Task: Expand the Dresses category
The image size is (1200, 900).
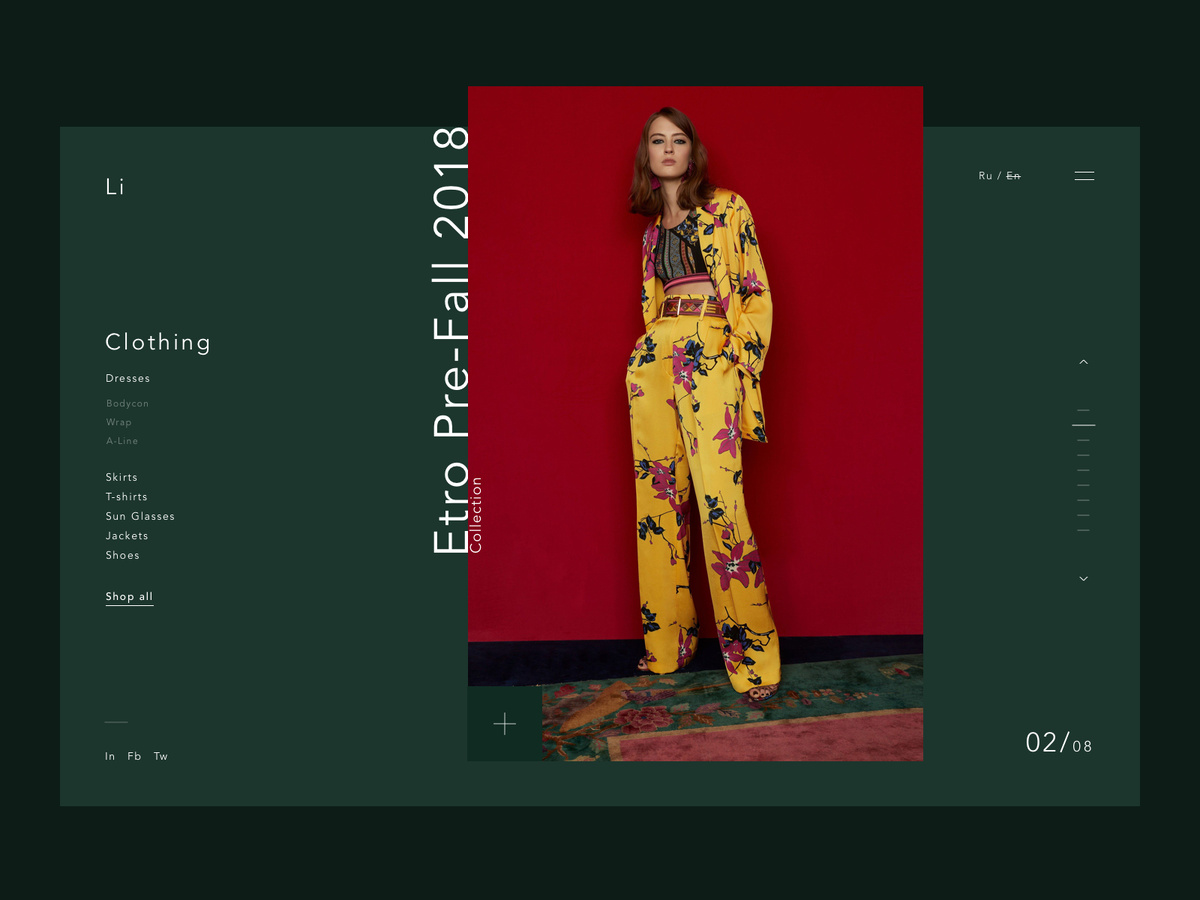Action: pyautogui.click(x=128, y=378)
